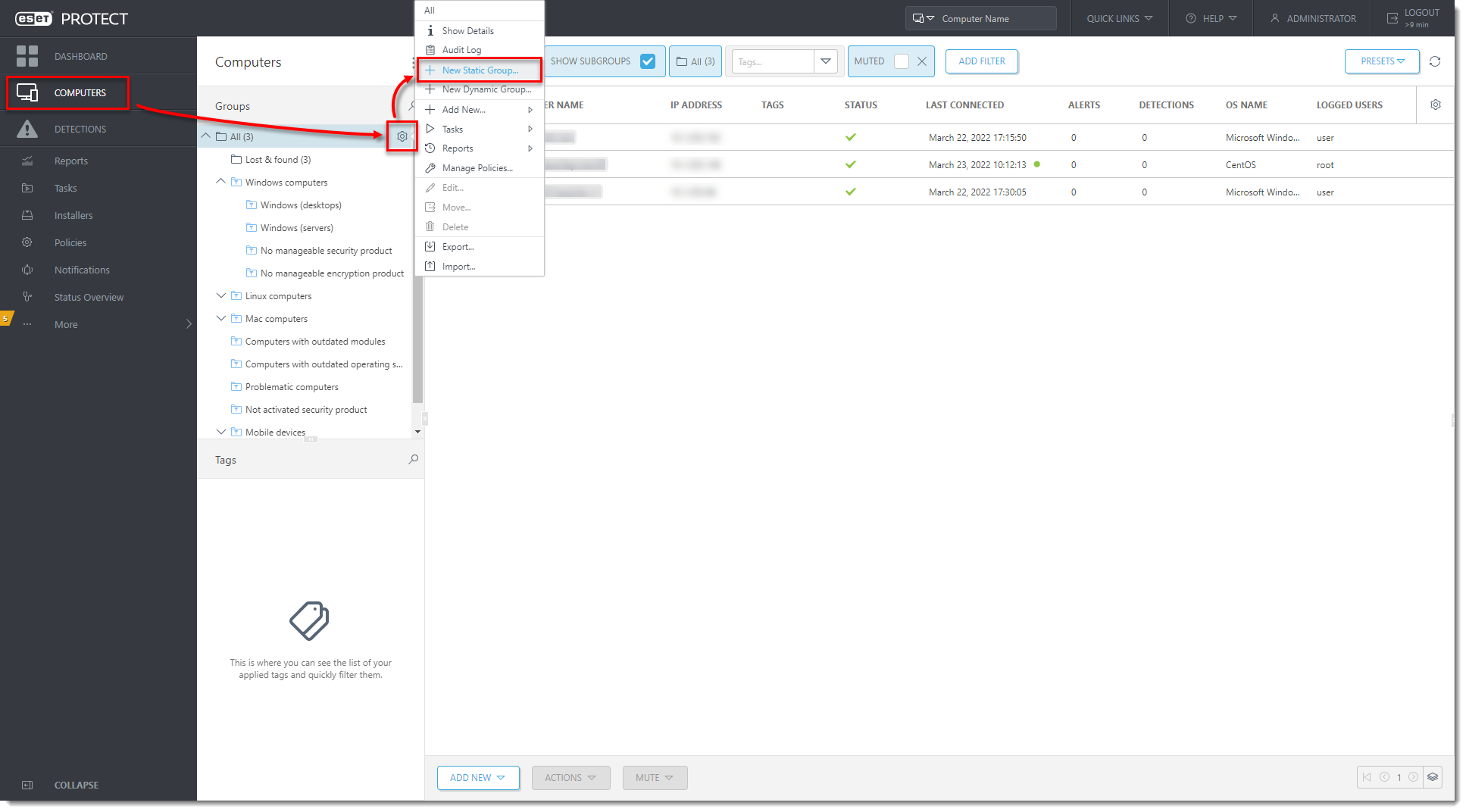Uncheck the Show Subgroups checkbox
Viewport: 1466px width, 812px height.
(648, 61)
